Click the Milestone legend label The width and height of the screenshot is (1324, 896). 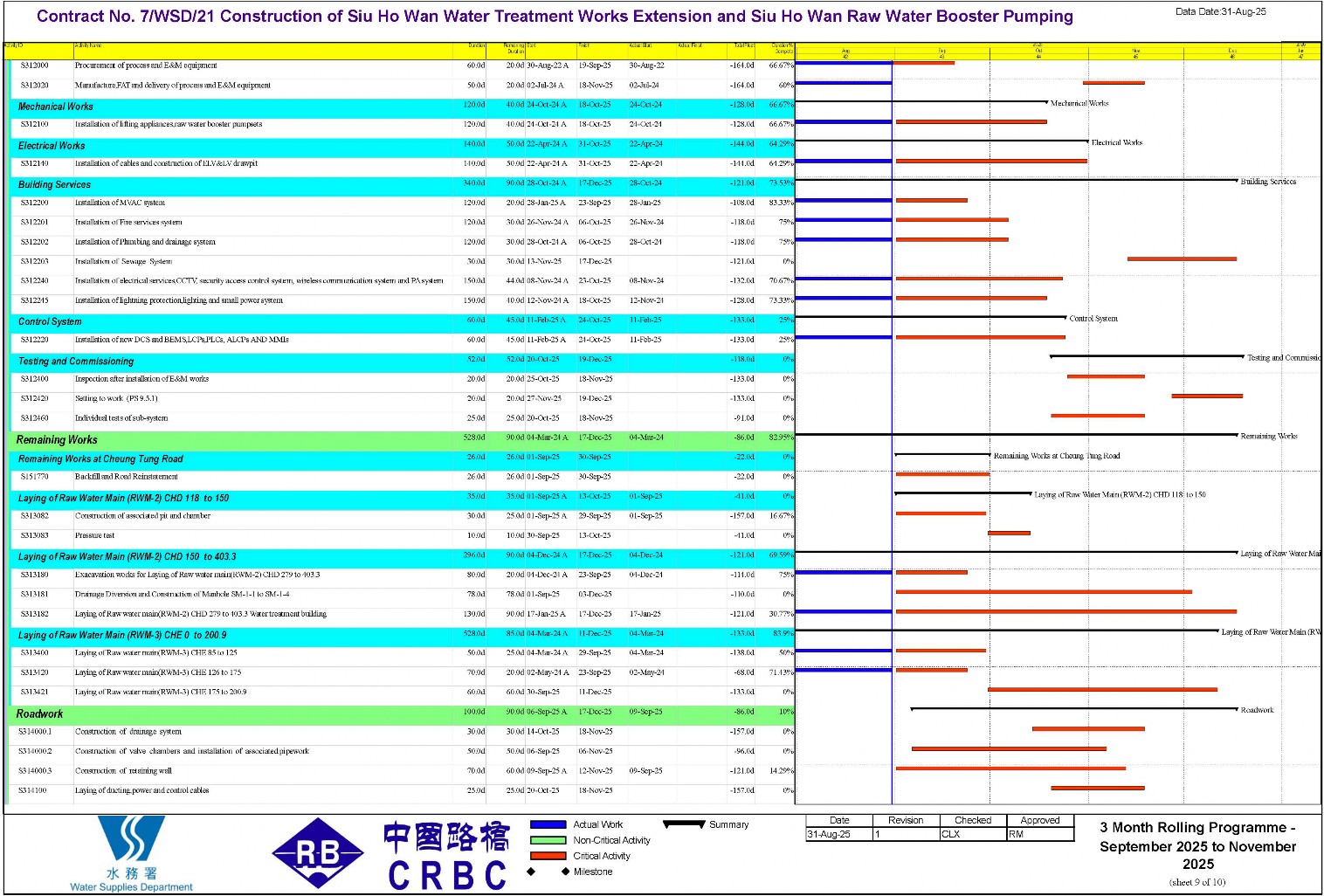point(593,872)
